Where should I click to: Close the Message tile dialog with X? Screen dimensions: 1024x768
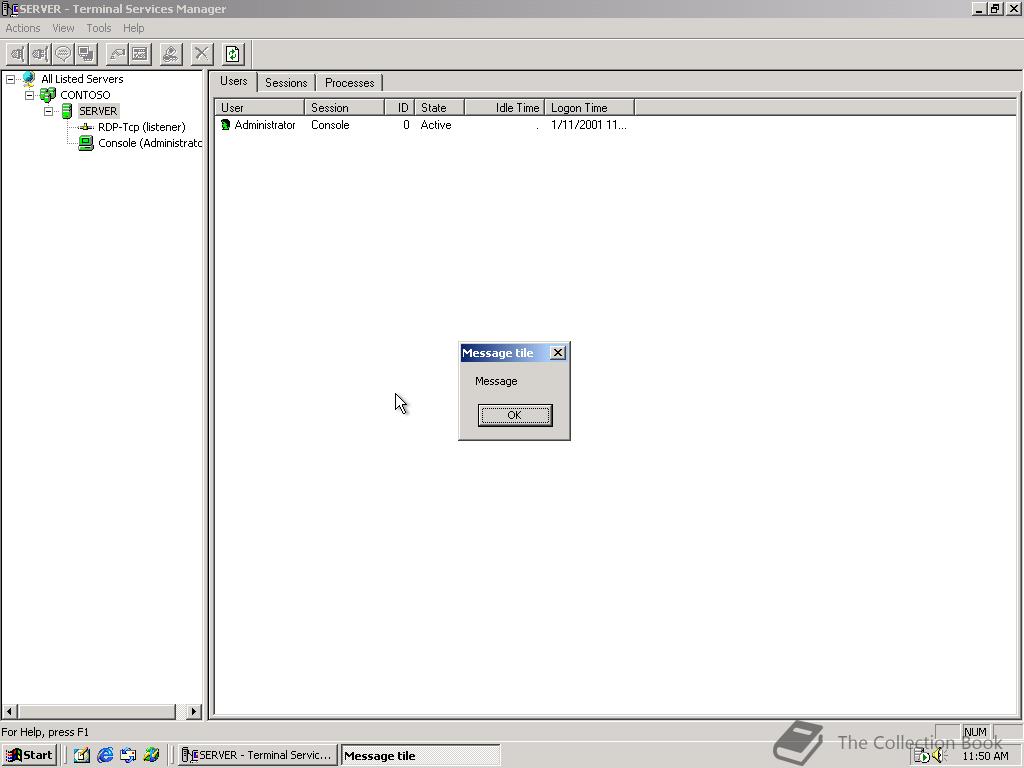coord(558,353)
